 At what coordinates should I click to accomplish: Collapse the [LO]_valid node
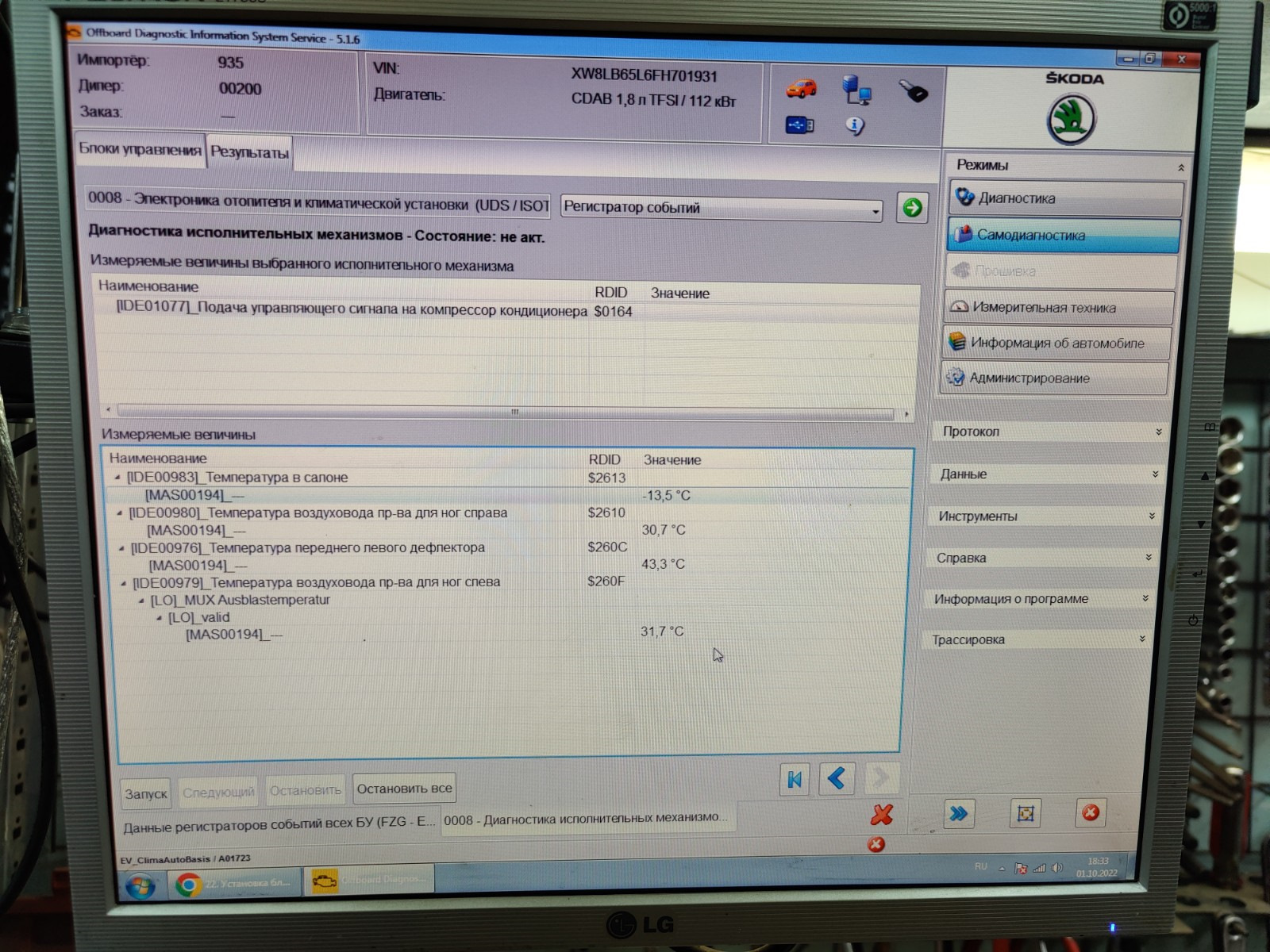point(160,618)
